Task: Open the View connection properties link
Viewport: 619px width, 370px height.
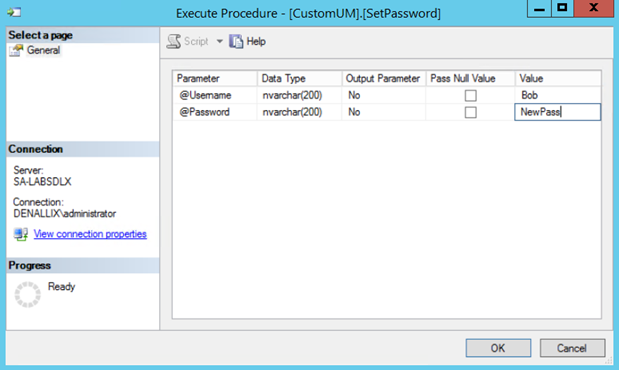Action: 90,234
